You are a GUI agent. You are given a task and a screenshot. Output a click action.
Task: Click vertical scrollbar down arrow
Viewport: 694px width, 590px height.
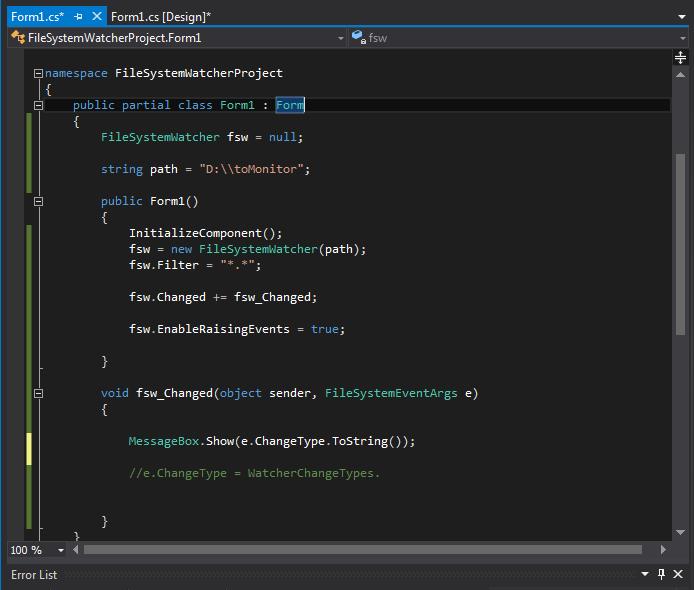(681, 532)
